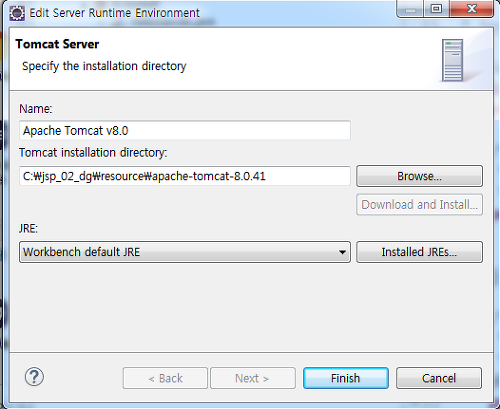The height and width of the screenshot is (409, 500).
Task: Close the Edit Server Runtime Environment dialog
Action: pyautogui.click(x=471, y=9)
